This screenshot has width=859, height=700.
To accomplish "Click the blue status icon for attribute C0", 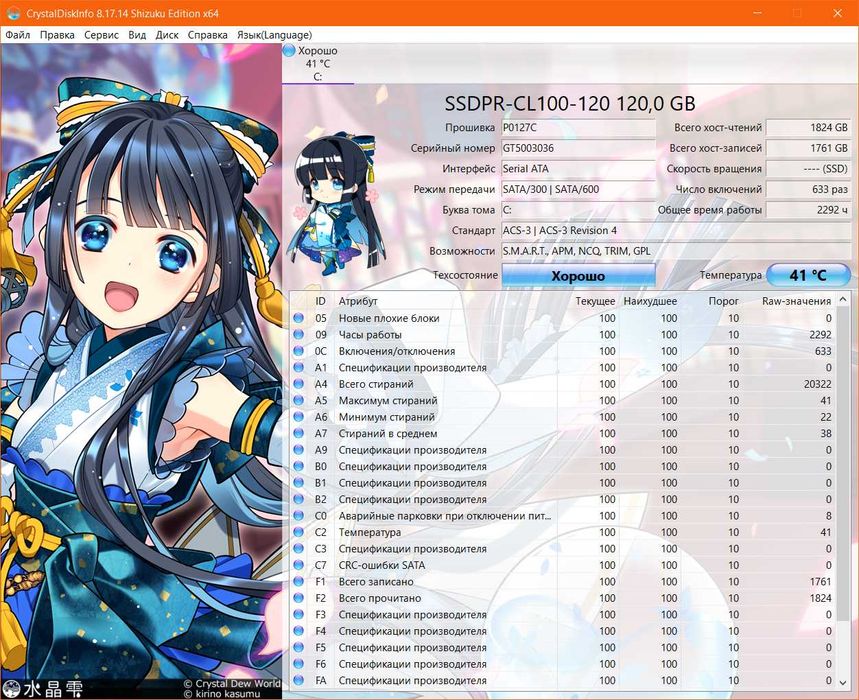I will click(299, 515).
